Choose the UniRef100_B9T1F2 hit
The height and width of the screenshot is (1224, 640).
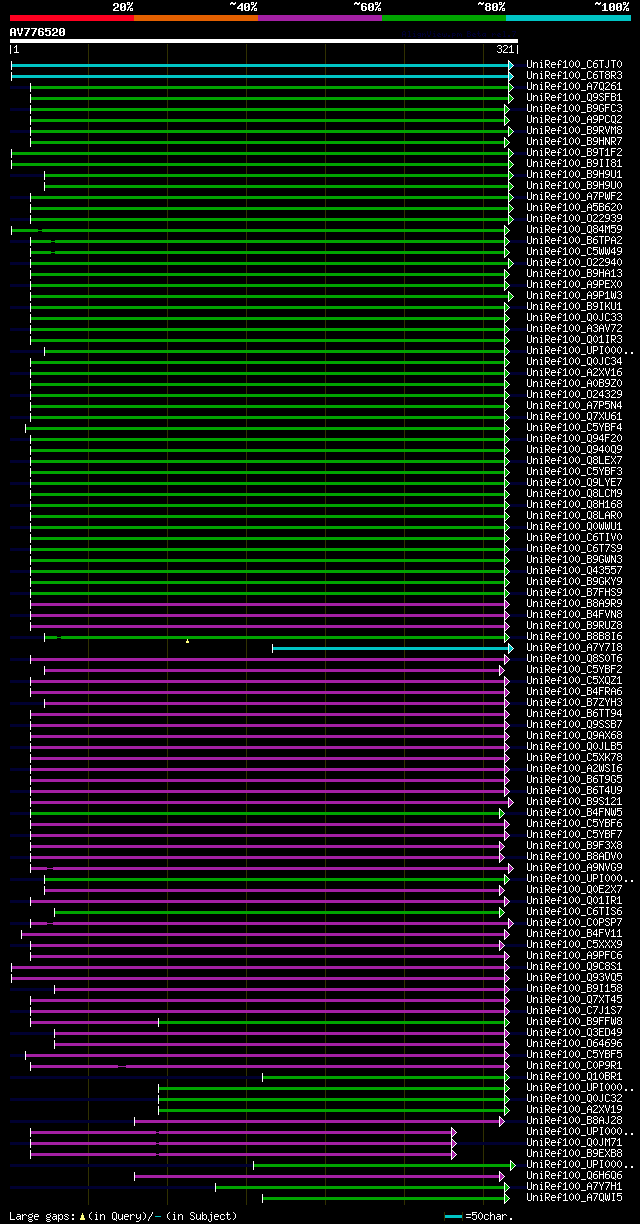pos(574,153)
